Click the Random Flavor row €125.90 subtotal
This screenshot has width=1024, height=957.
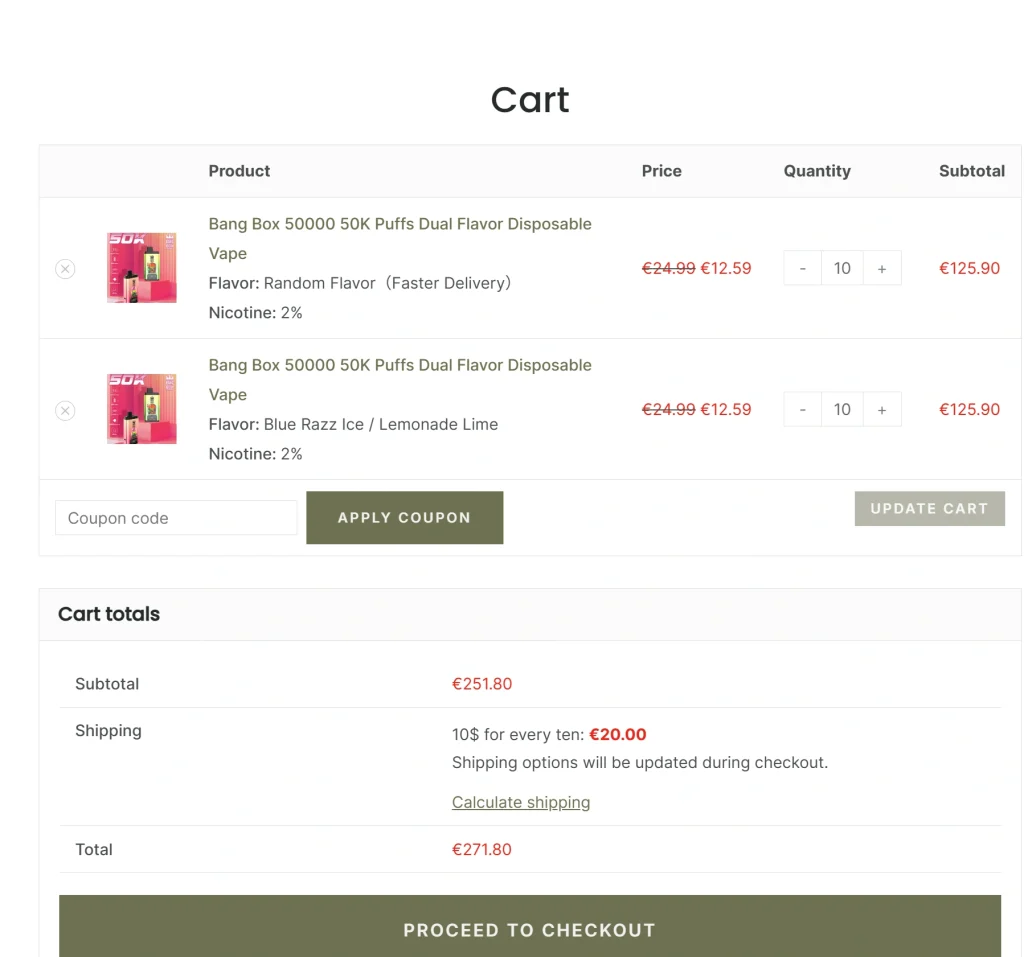point(969,268)
